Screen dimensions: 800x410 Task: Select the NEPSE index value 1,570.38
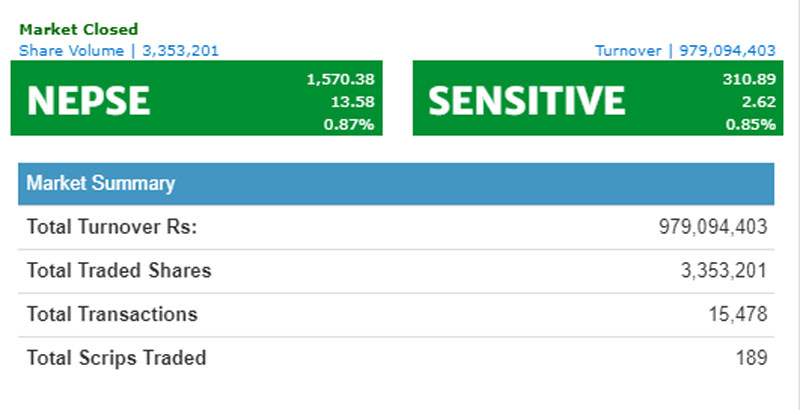coord(340,80)
